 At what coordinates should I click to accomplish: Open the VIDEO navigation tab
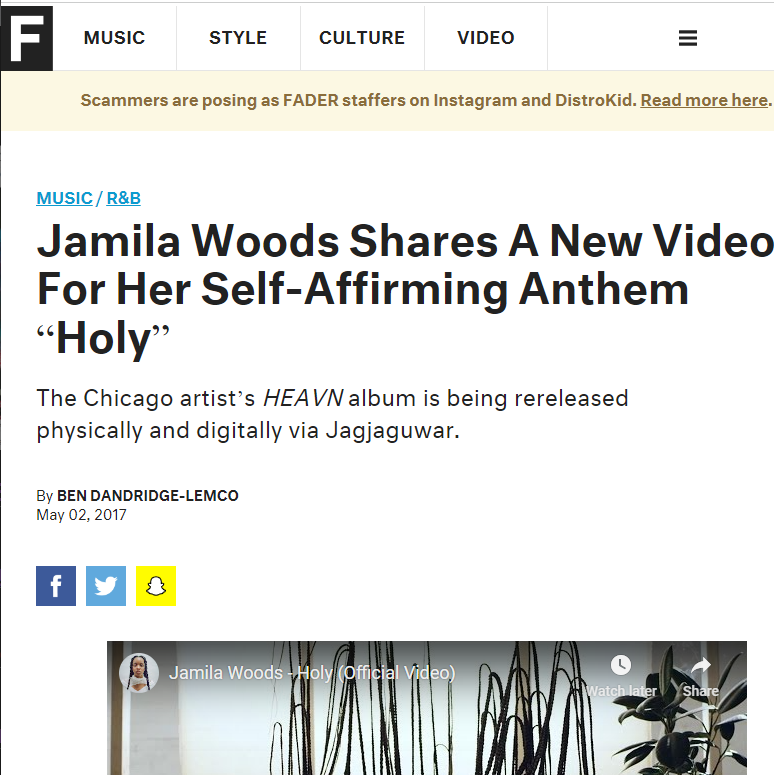pyautogui.click(x=486, y=38)
